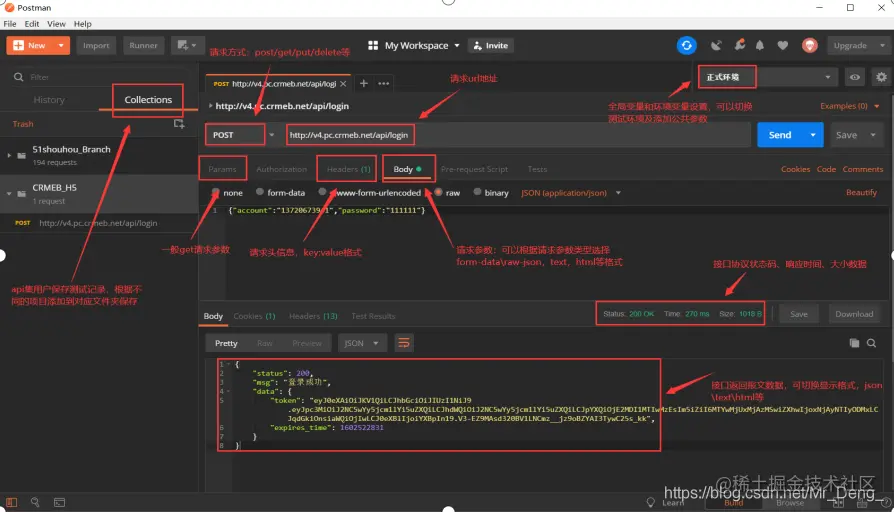Open the response Headers (13) tab
894x512 pixels.
[313, 316]
